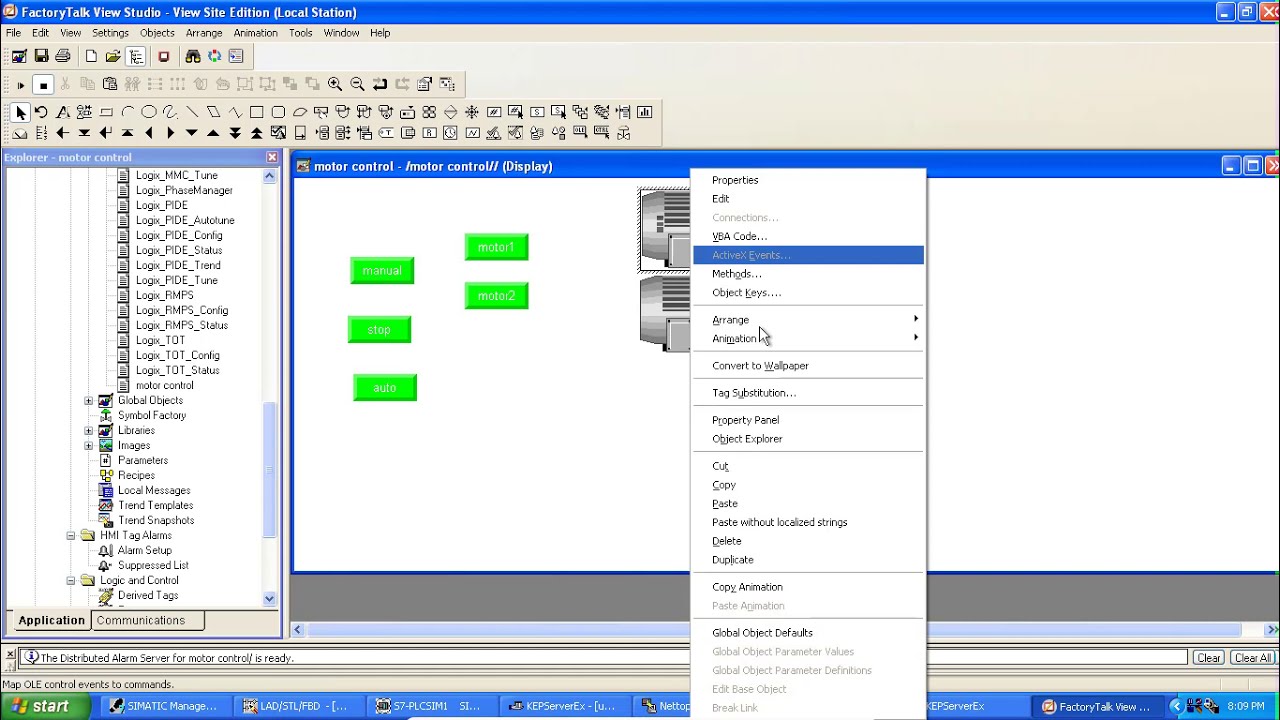Click the green motor1 button on display
The width and height of the screenshot is (1280, 720).
pyautogui.click(x=496, y=247)
